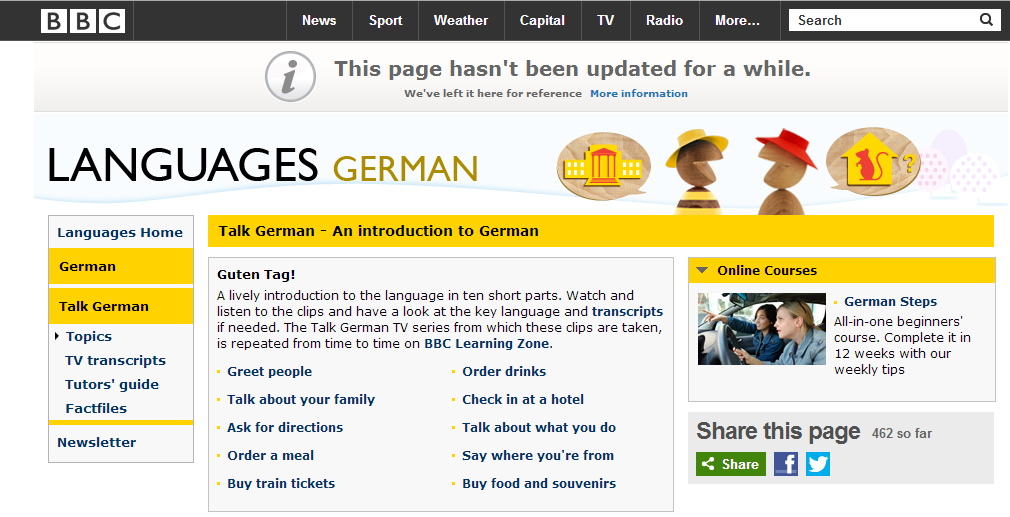The image size is (1010, 517).
Task: Click 'Talk German - An introduction' title bar
Action: point(600,231)
